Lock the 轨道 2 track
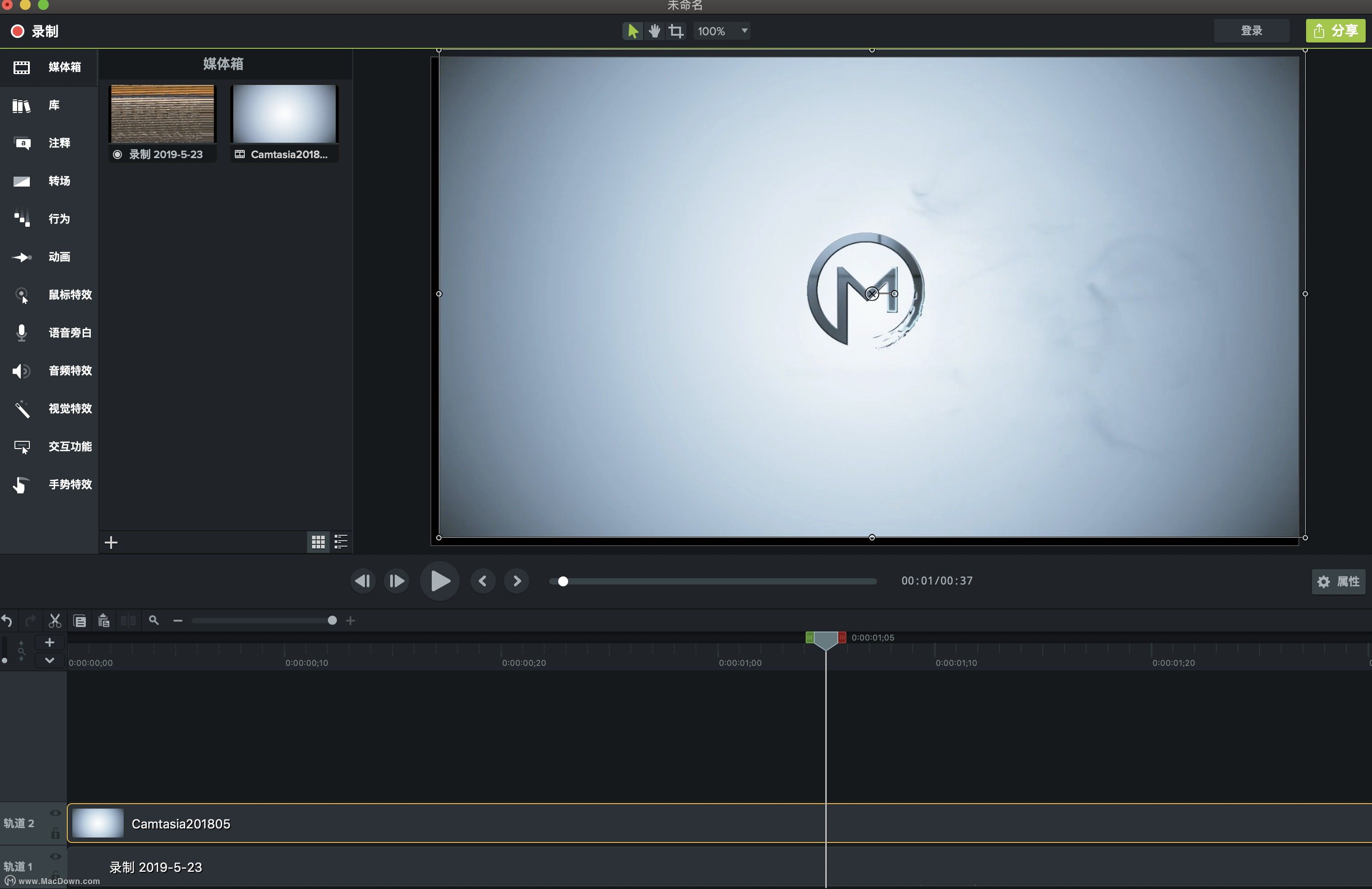 pos(56,833)
